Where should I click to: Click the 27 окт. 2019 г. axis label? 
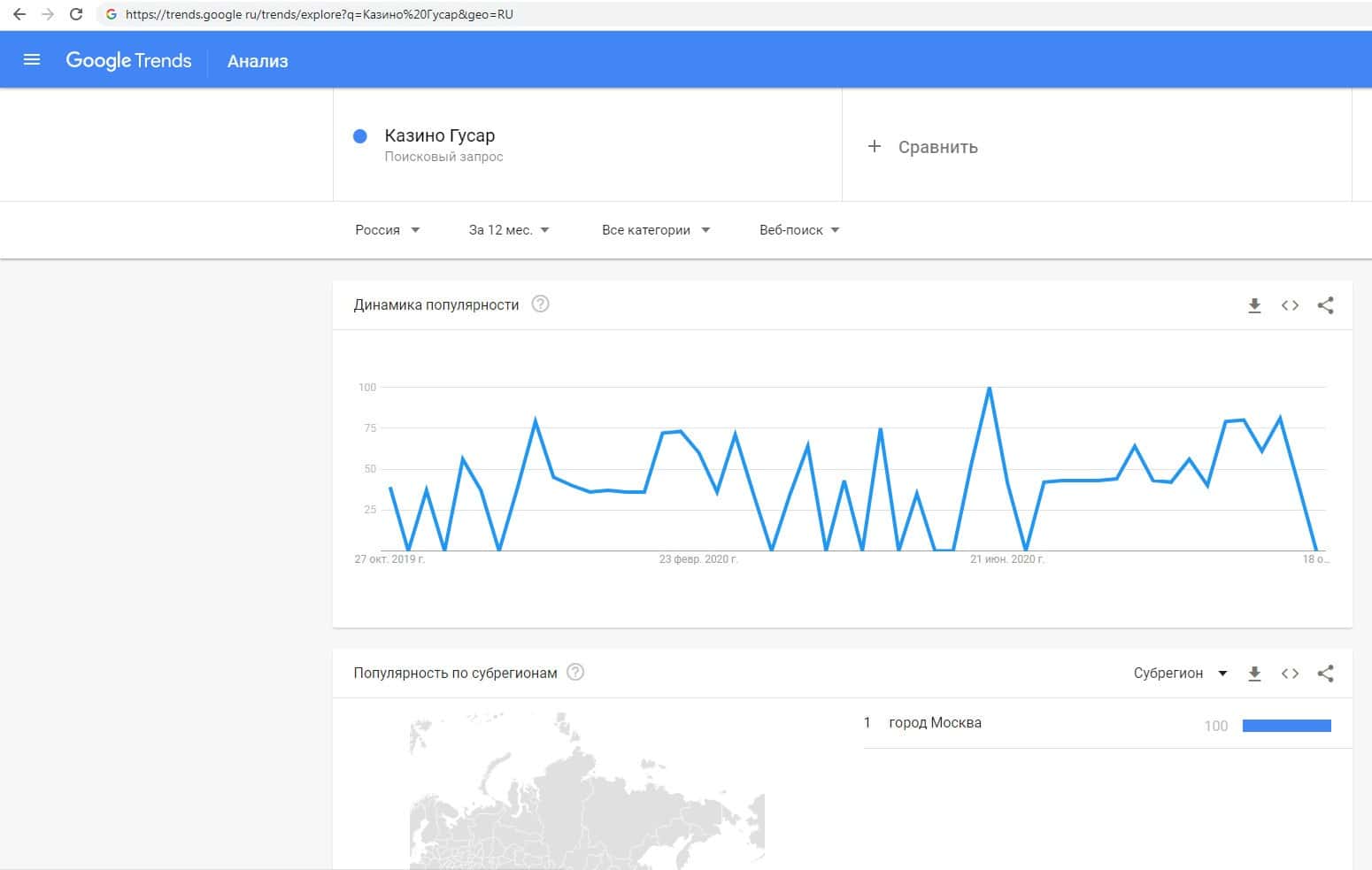(389, 559)
